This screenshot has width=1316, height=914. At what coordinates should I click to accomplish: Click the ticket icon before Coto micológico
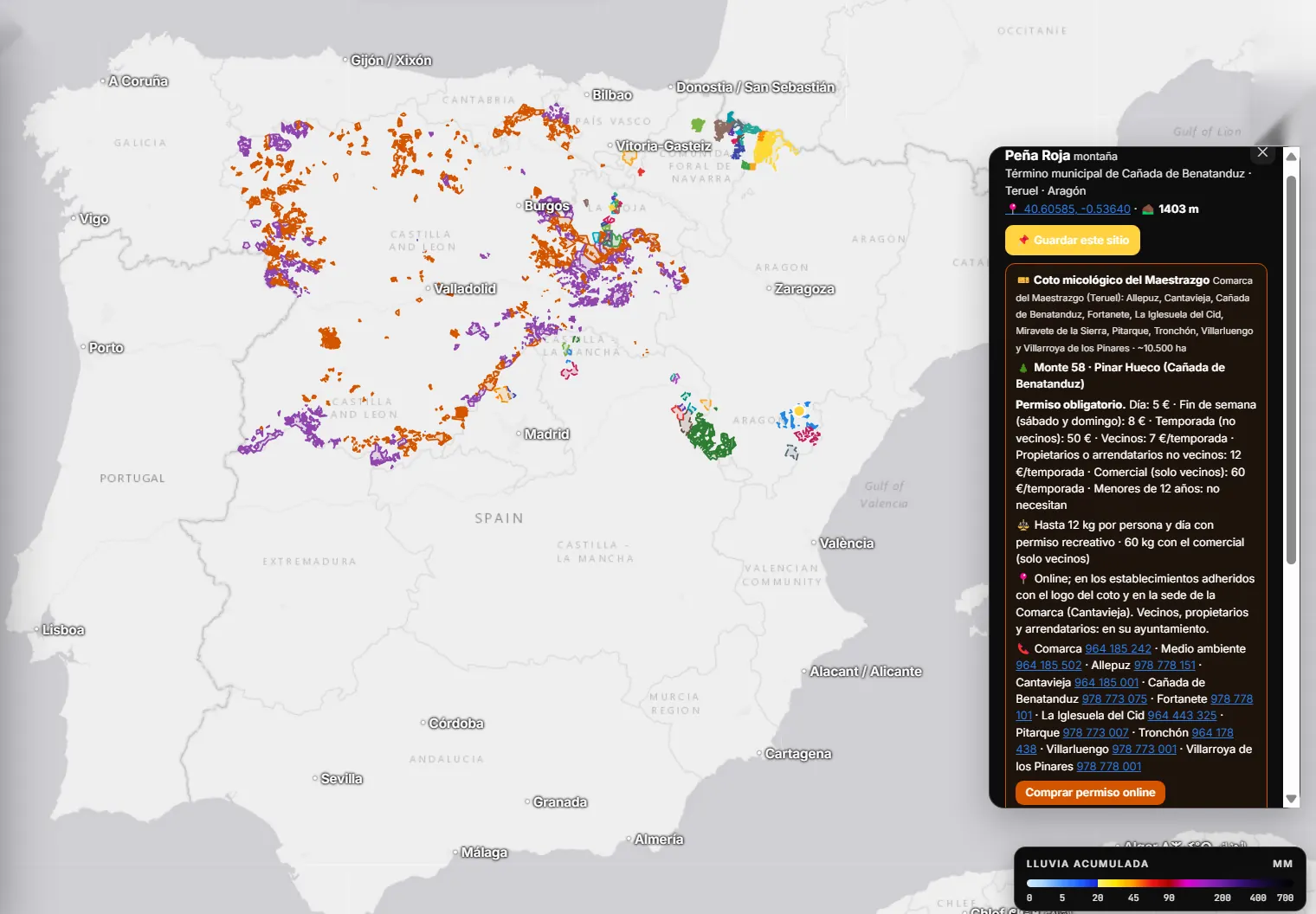[x=1022, y=280]
